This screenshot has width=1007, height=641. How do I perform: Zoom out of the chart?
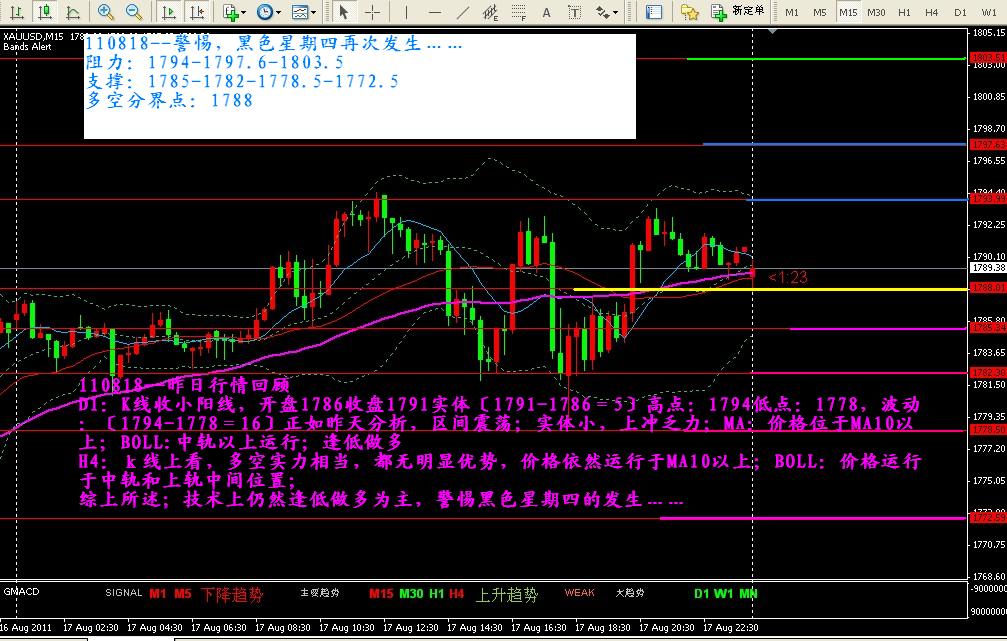[134, 12]
